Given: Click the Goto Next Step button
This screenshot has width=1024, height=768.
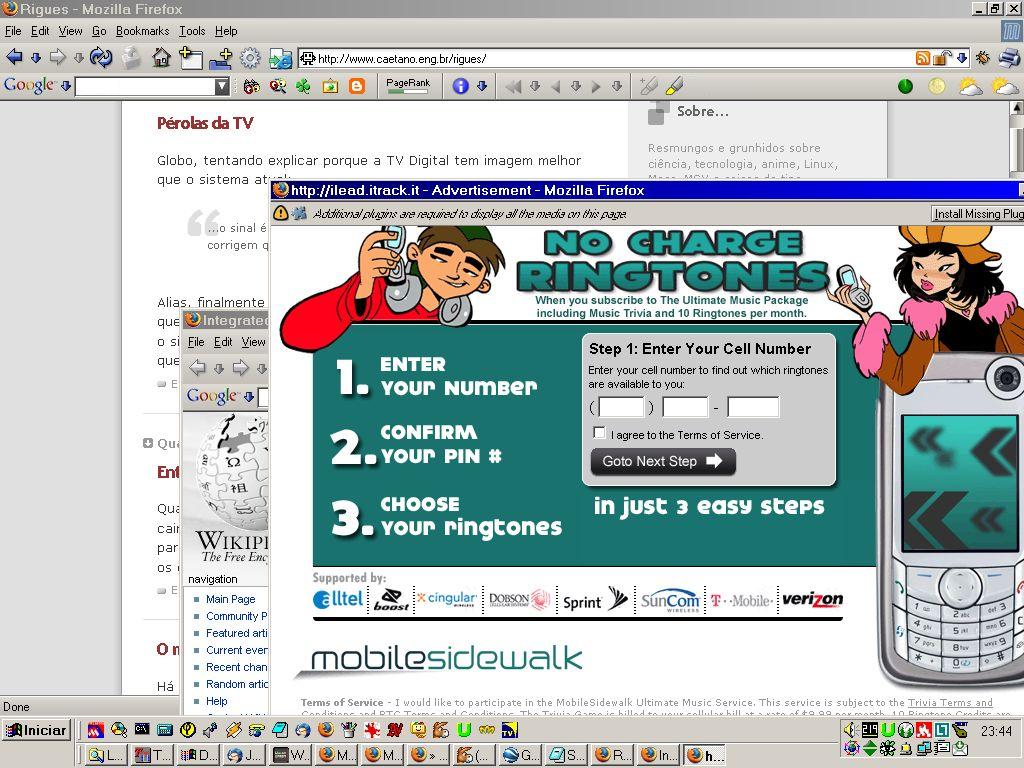Looking at the screenshot, I should point(663,461).
